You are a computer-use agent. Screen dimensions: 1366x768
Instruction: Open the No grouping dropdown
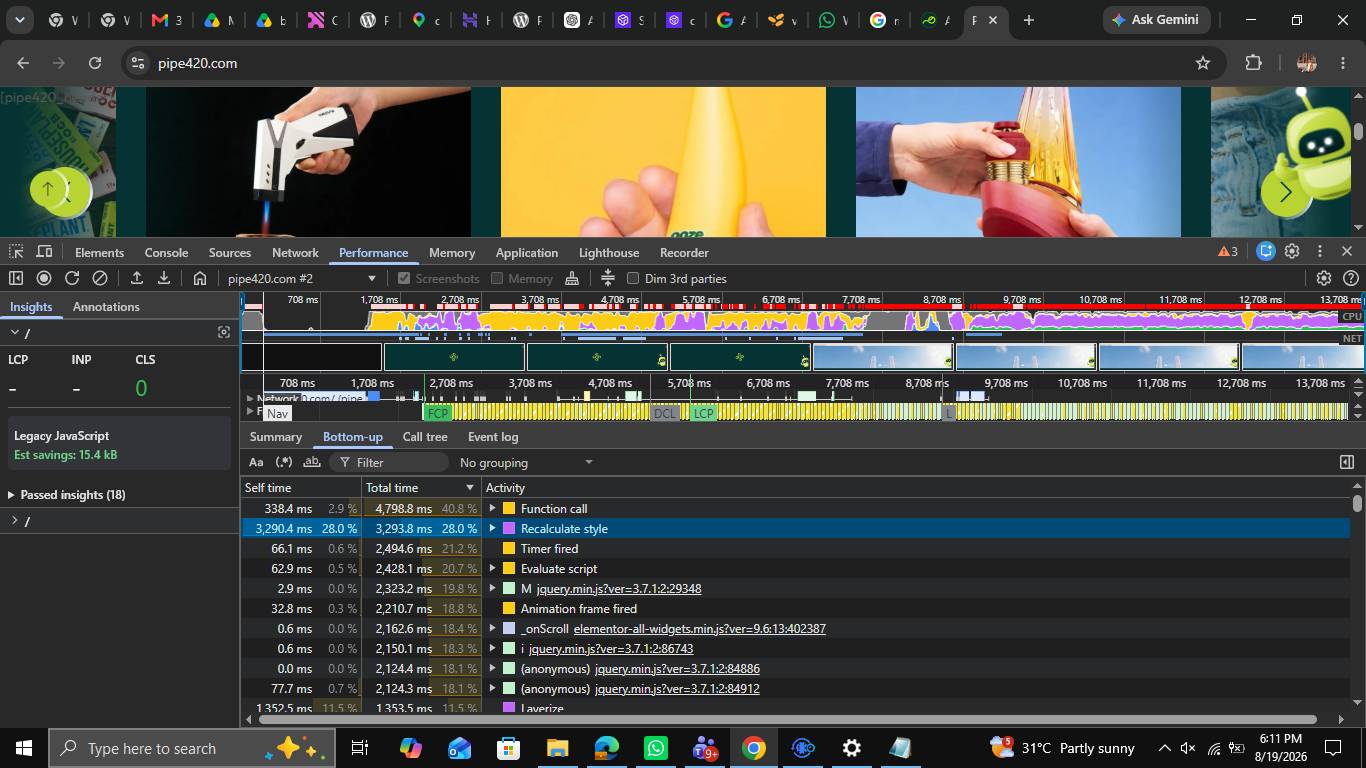(x=526, y=462)
